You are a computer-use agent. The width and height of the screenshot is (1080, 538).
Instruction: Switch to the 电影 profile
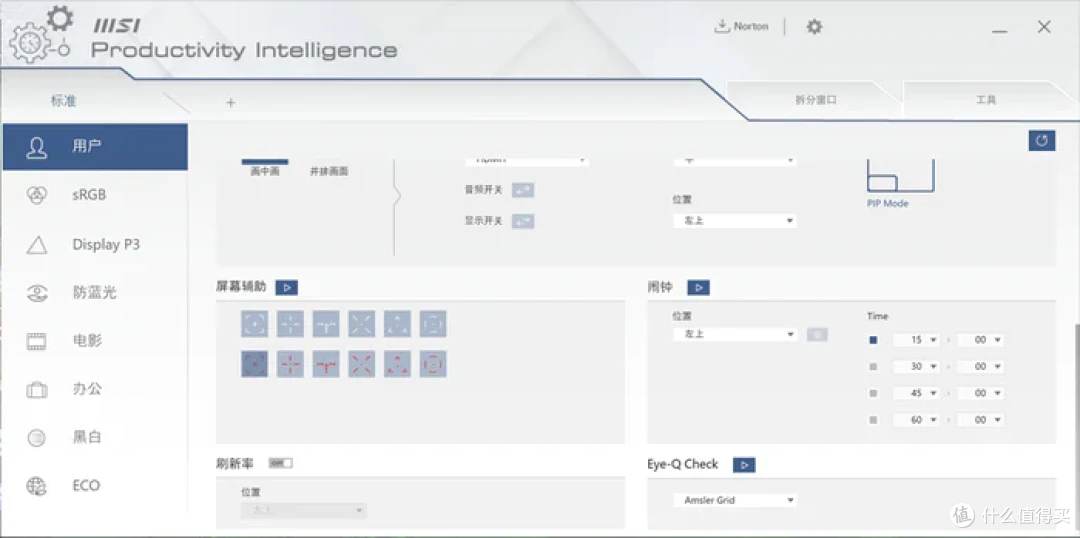[x=95, y=341]
